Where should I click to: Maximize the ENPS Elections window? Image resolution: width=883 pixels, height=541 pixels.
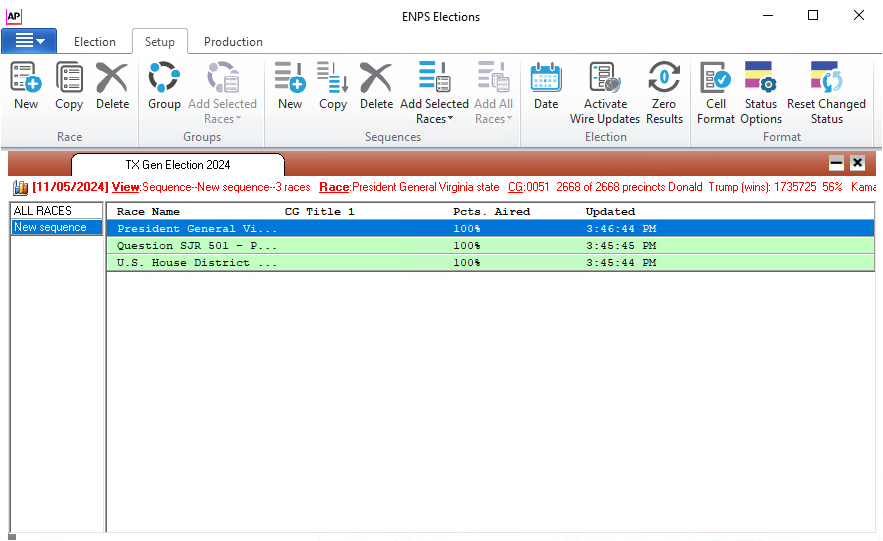click(813, 15)
